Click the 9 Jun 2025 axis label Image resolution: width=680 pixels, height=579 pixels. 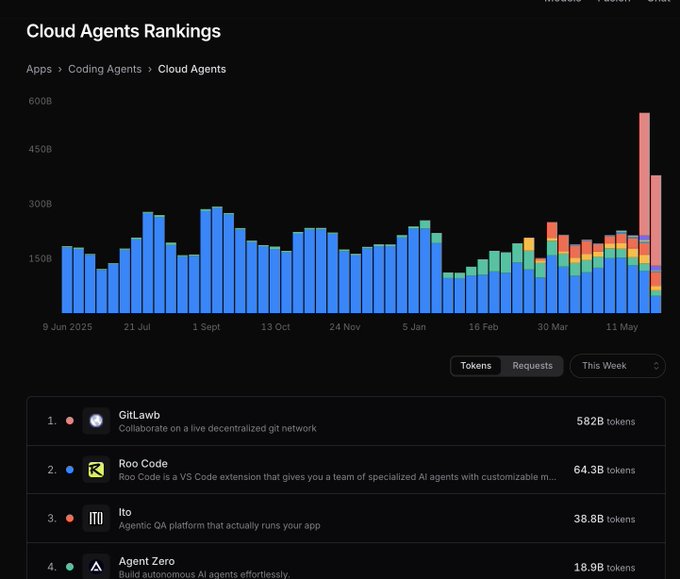pyautogui.click(x=67, y=327)
